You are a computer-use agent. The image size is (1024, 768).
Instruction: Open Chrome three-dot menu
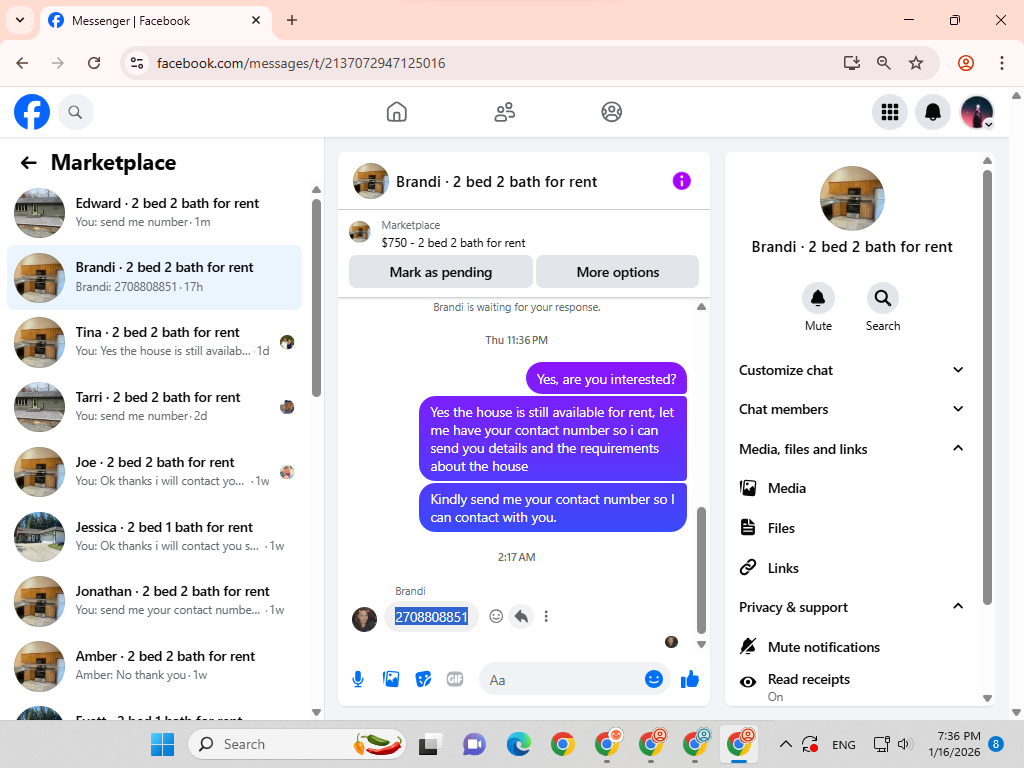click(1002, 63)
